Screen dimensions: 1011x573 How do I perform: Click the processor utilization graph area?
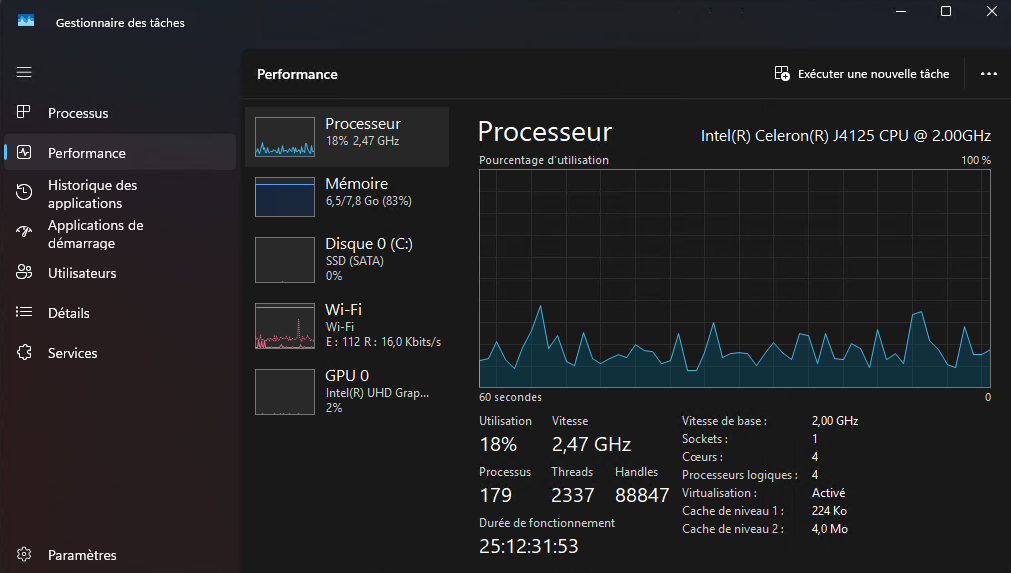coord(734,278)
